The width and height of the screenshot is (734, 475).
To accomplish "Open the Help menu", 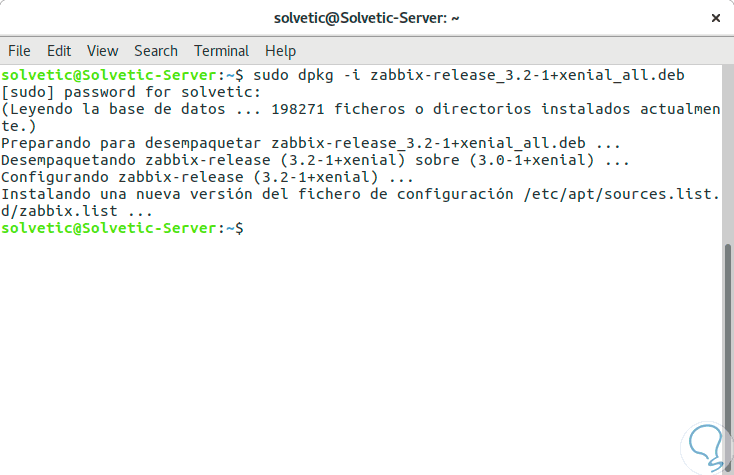I will pyautogui.click(x=280, y=50).
